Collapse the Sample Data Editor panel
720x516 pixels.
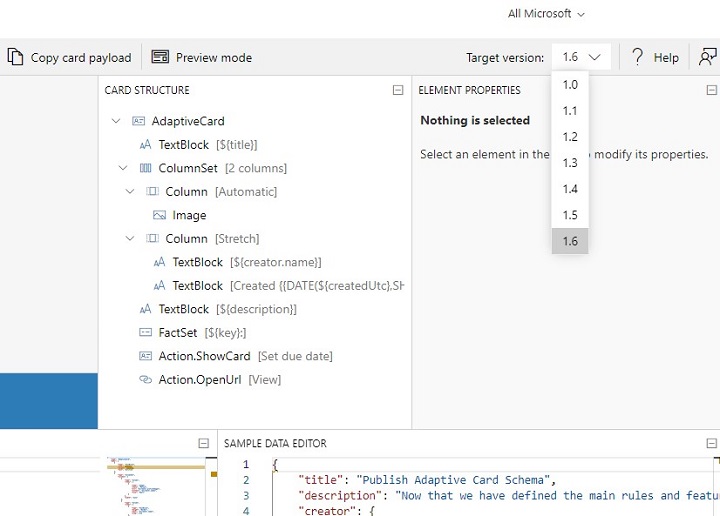pos(712,444)
